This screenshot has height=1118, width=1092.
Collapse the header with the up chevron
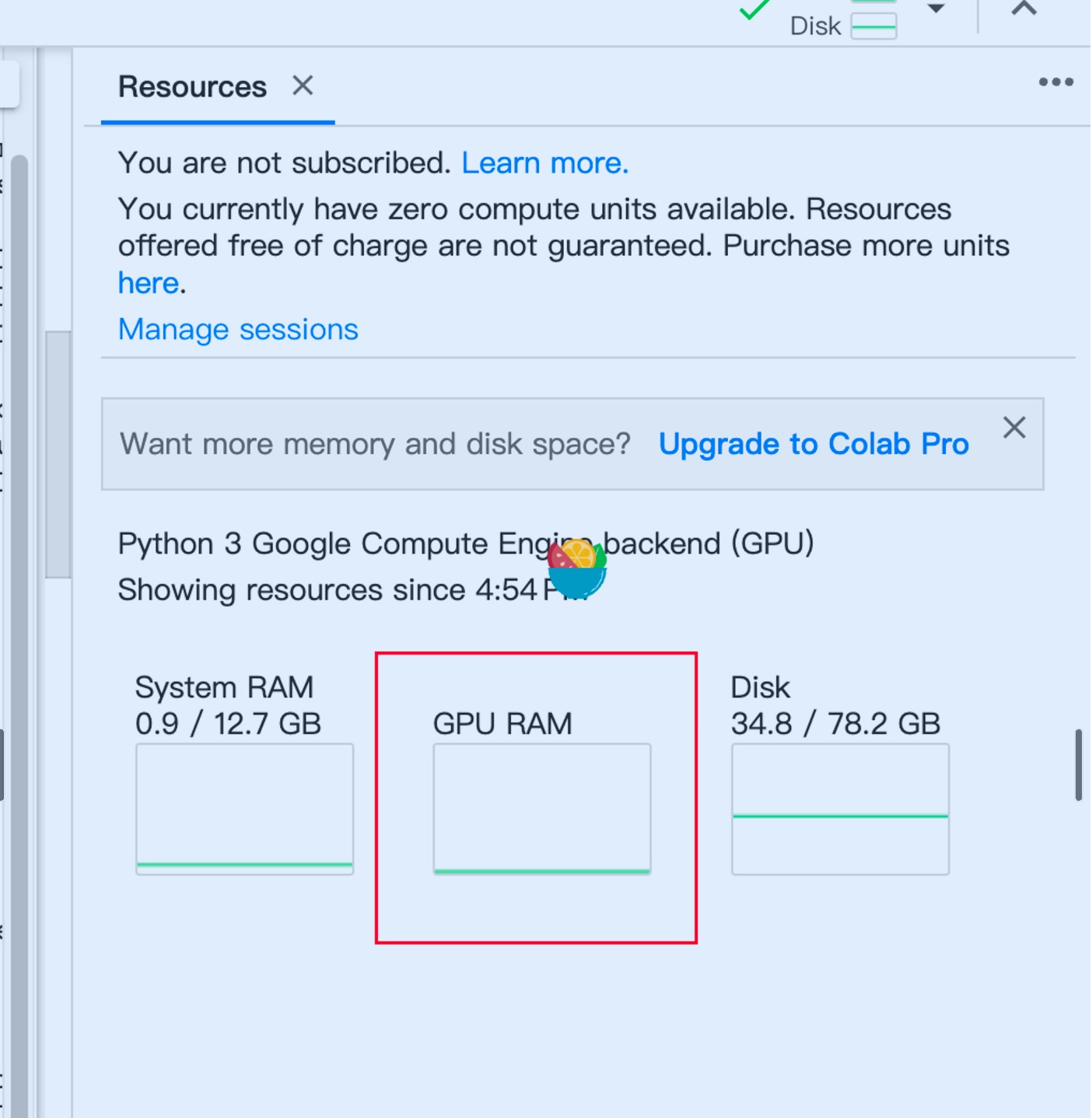[x=1024, y=9]
